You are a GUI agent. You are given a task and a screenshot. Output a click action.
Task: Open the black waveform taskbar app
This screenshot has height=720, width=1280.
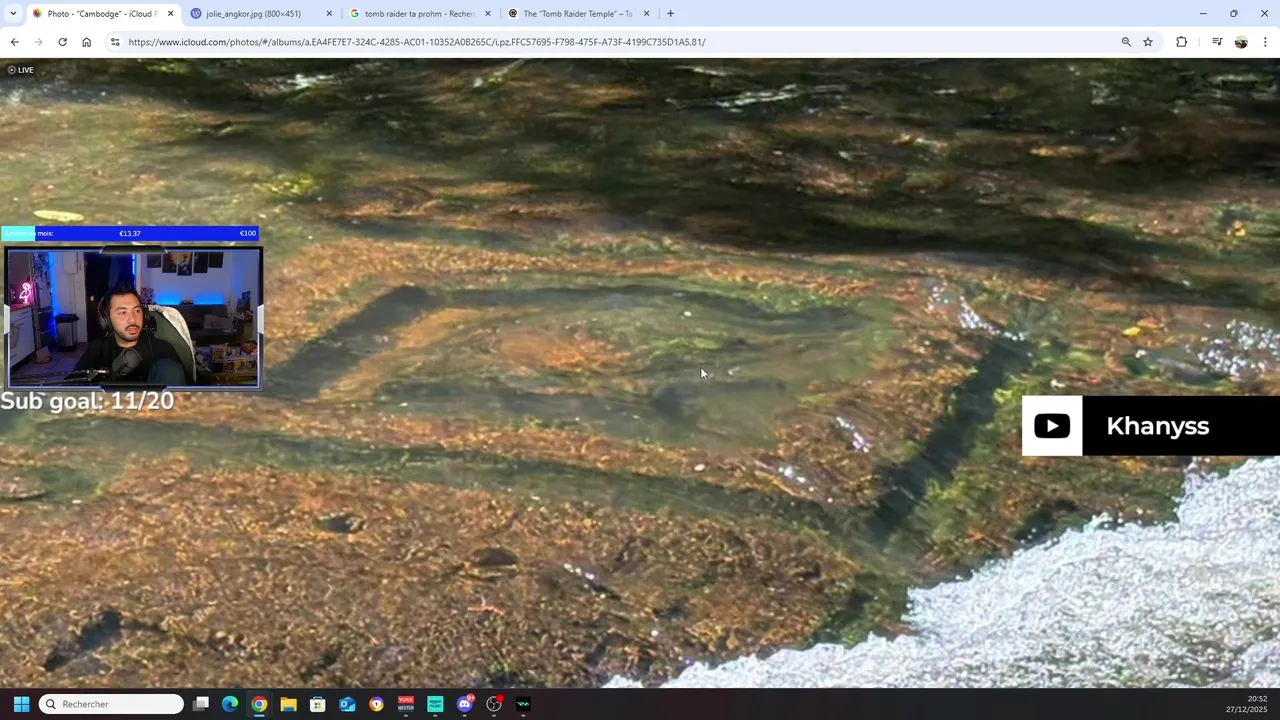pos(523,704)
